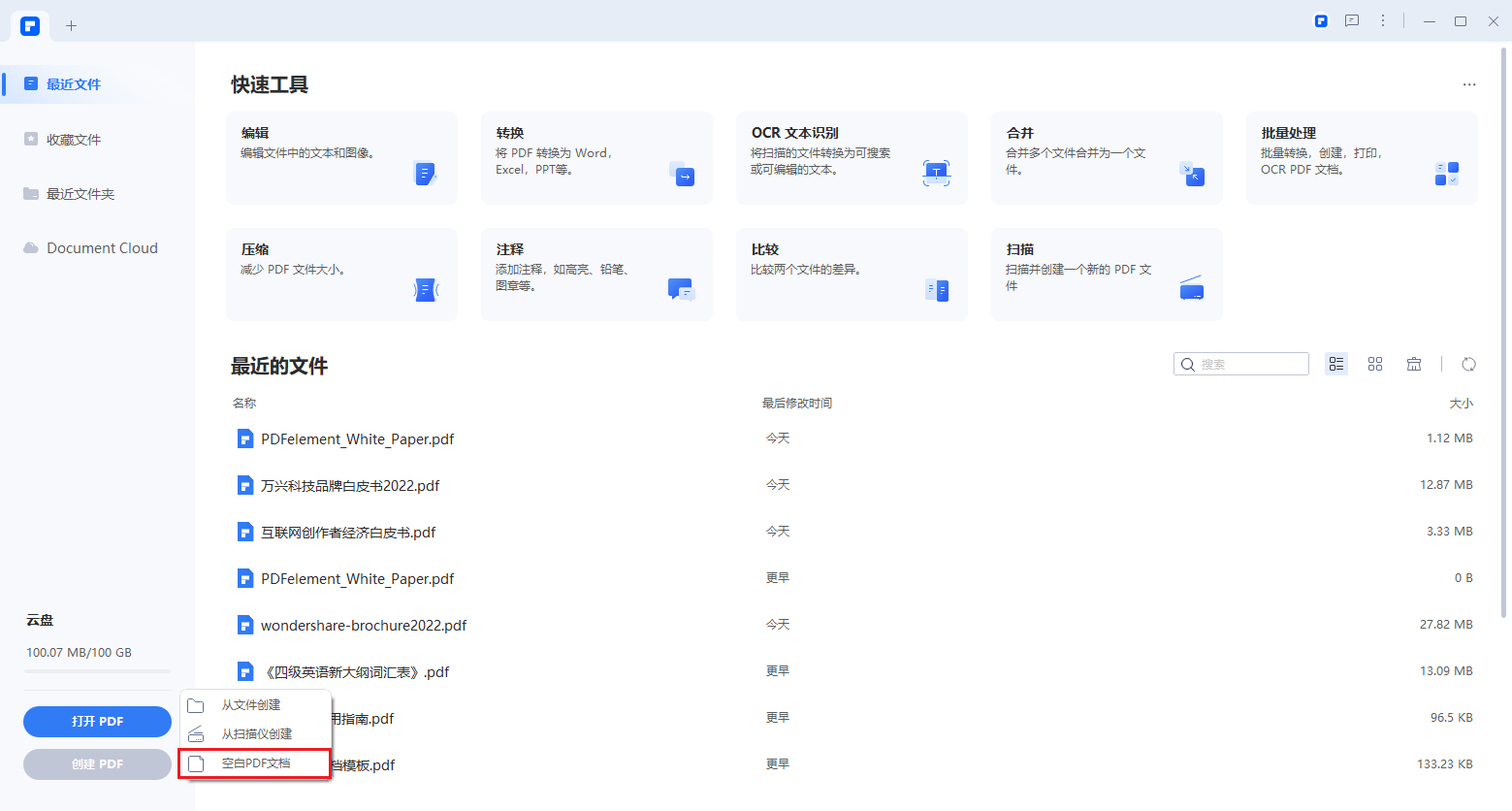
Task: Open the 合并 quick tool card
Action: click(1107, 158)
